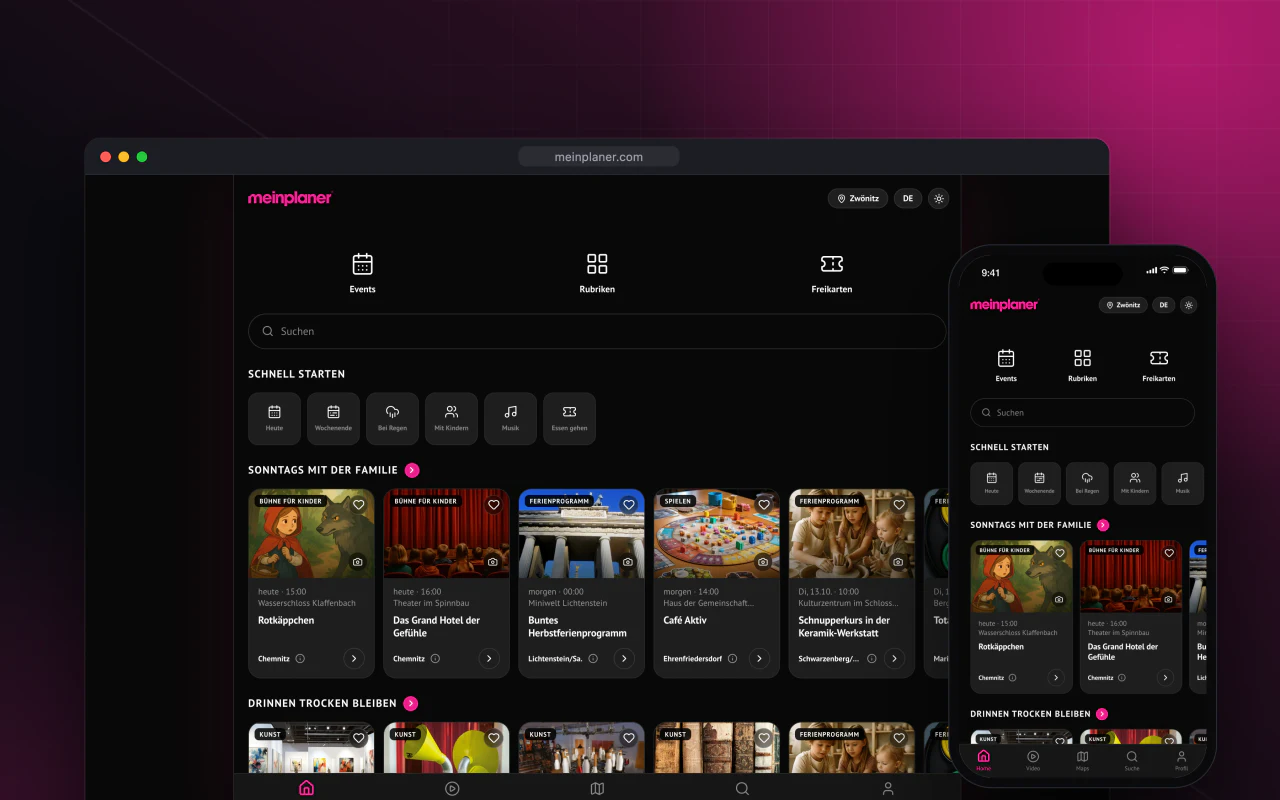The height and width of the screenshot is (800, 1280).
Task: Open Café Aktiv details arrow button on desktop
Action: point(759,658)
